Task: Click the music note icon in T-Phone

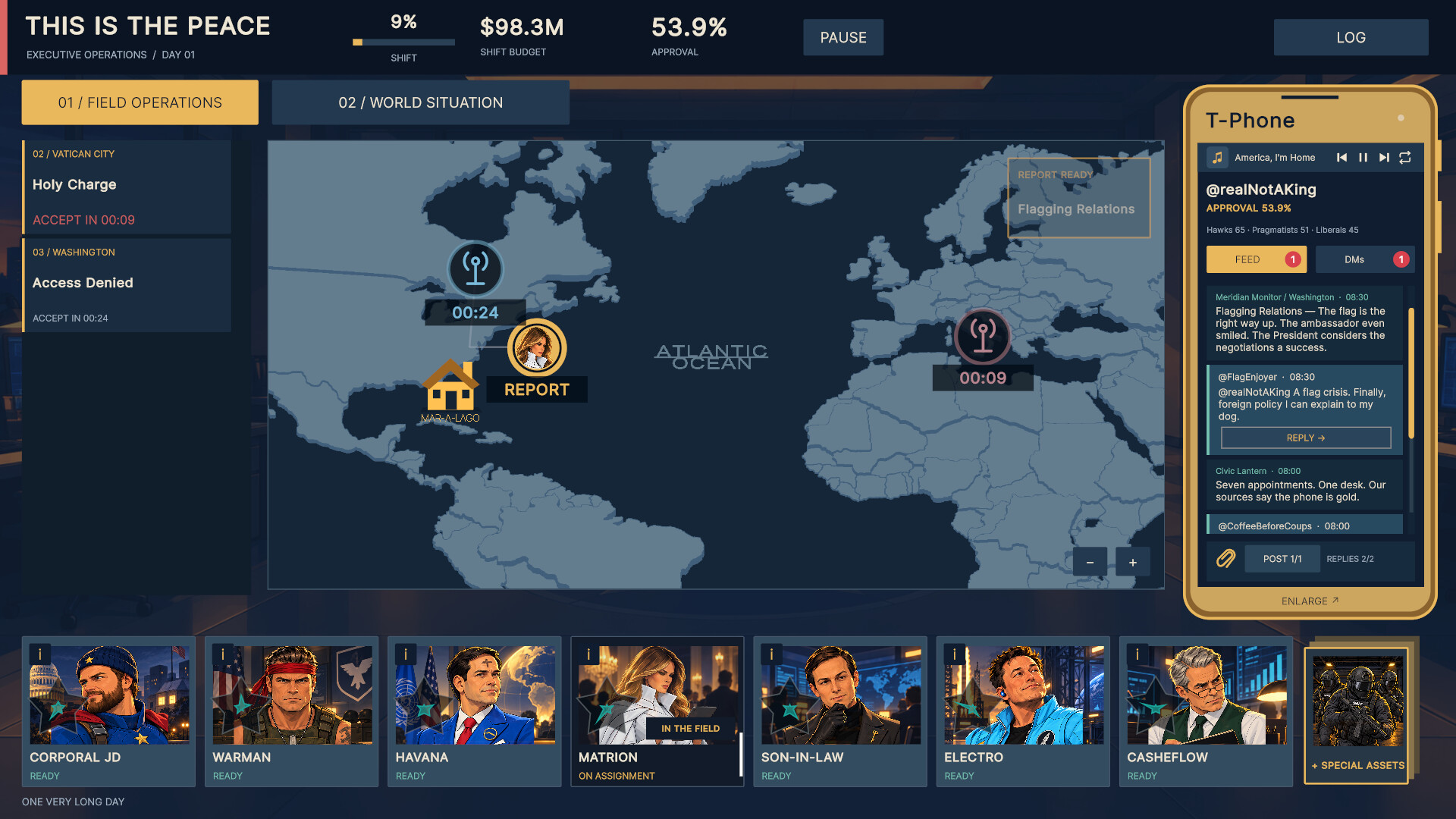Action: (x=1217, y=158)
